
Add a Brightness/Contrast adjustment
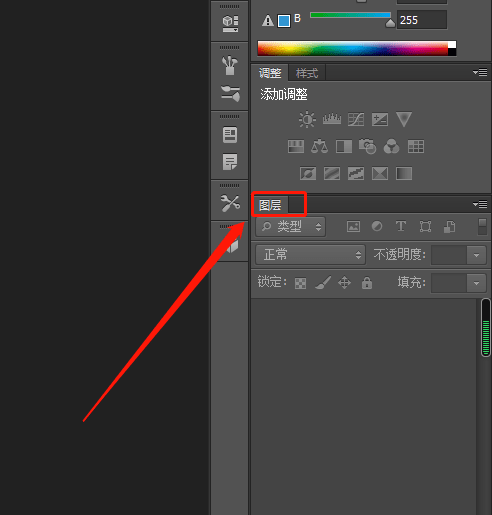click(307, 119)
